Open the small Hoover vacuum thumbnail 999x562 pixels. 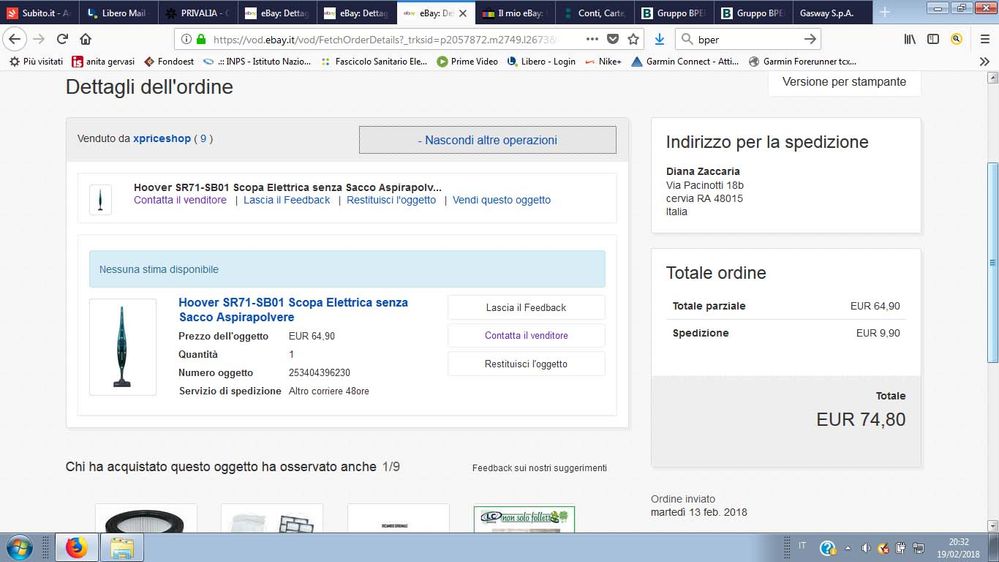100,200
